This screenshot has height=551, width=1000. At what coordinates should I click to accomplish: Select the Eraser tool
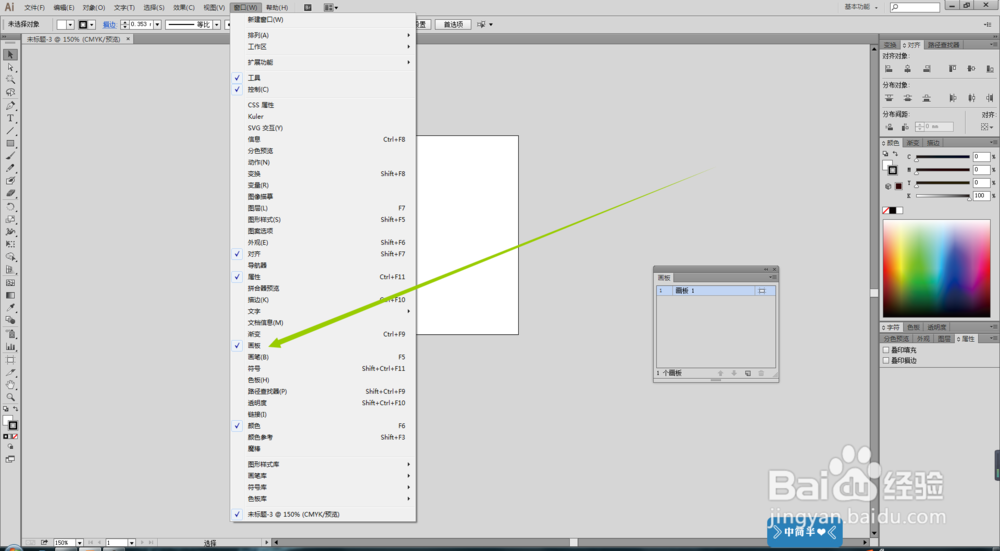10,193
